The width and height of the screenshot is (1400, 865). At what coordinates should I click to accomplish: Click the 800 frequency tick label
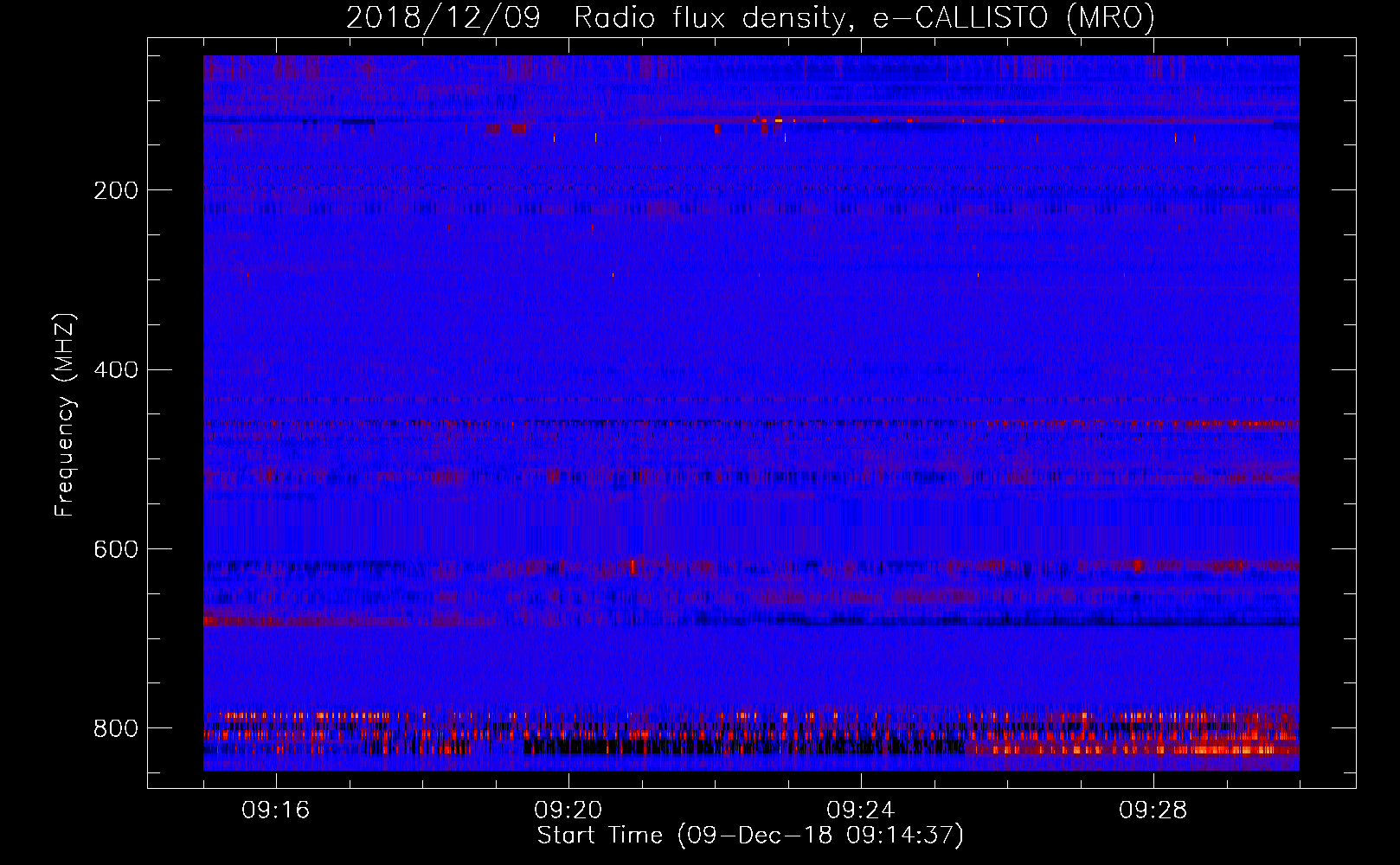(116, 728)
